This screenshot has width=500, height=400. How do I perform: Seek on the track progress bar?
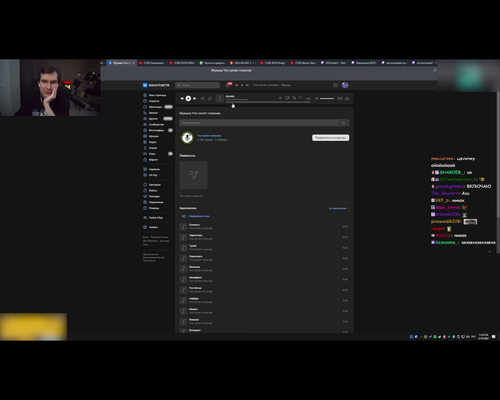click(x=268, y=102)
